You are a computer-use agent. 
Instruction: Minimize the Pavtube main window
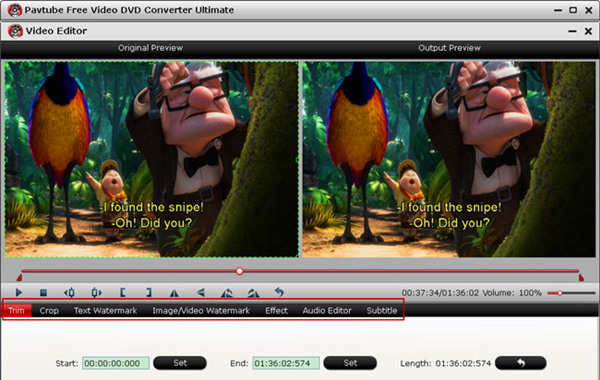coord(558,10)
